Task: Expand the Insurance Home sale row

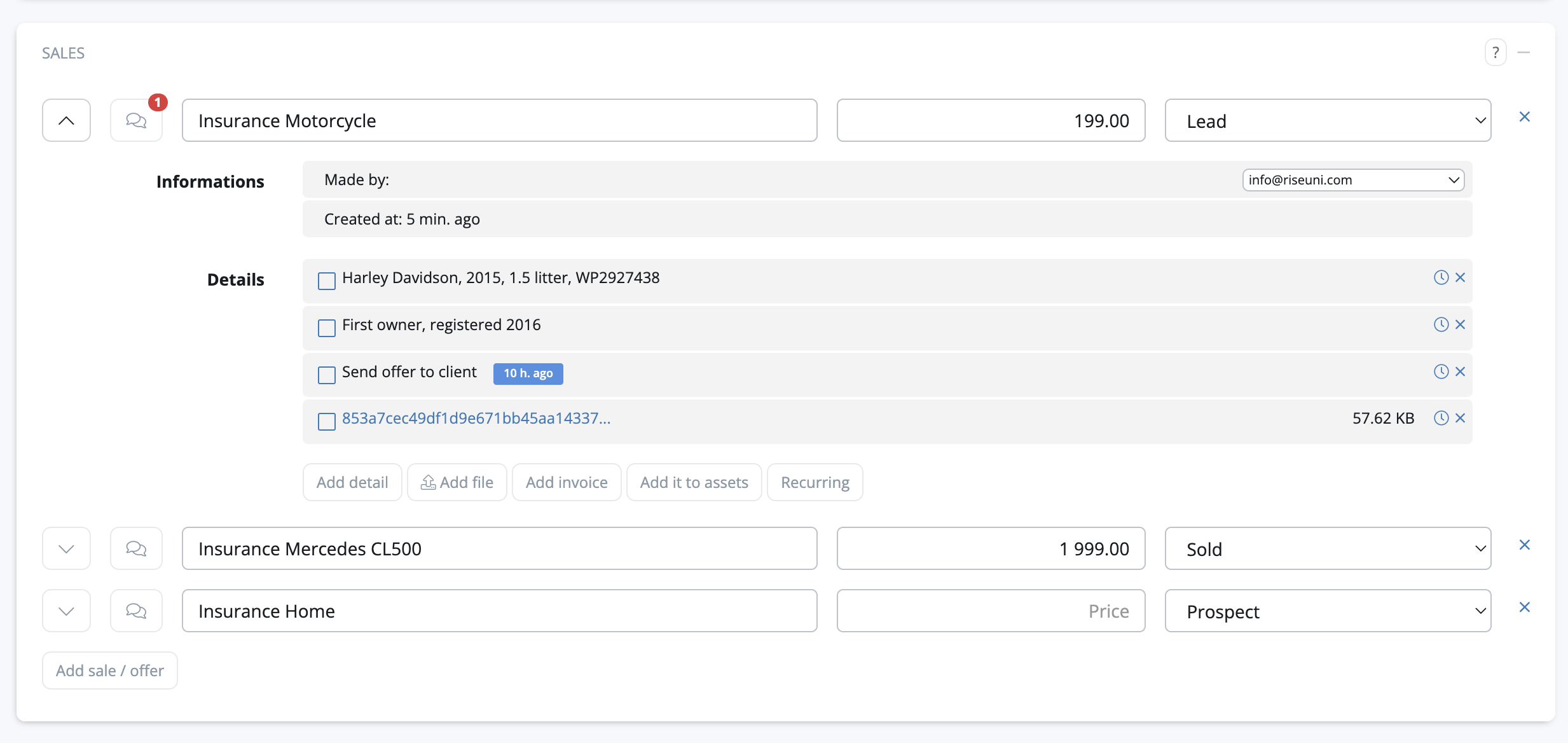Action: 66,611
